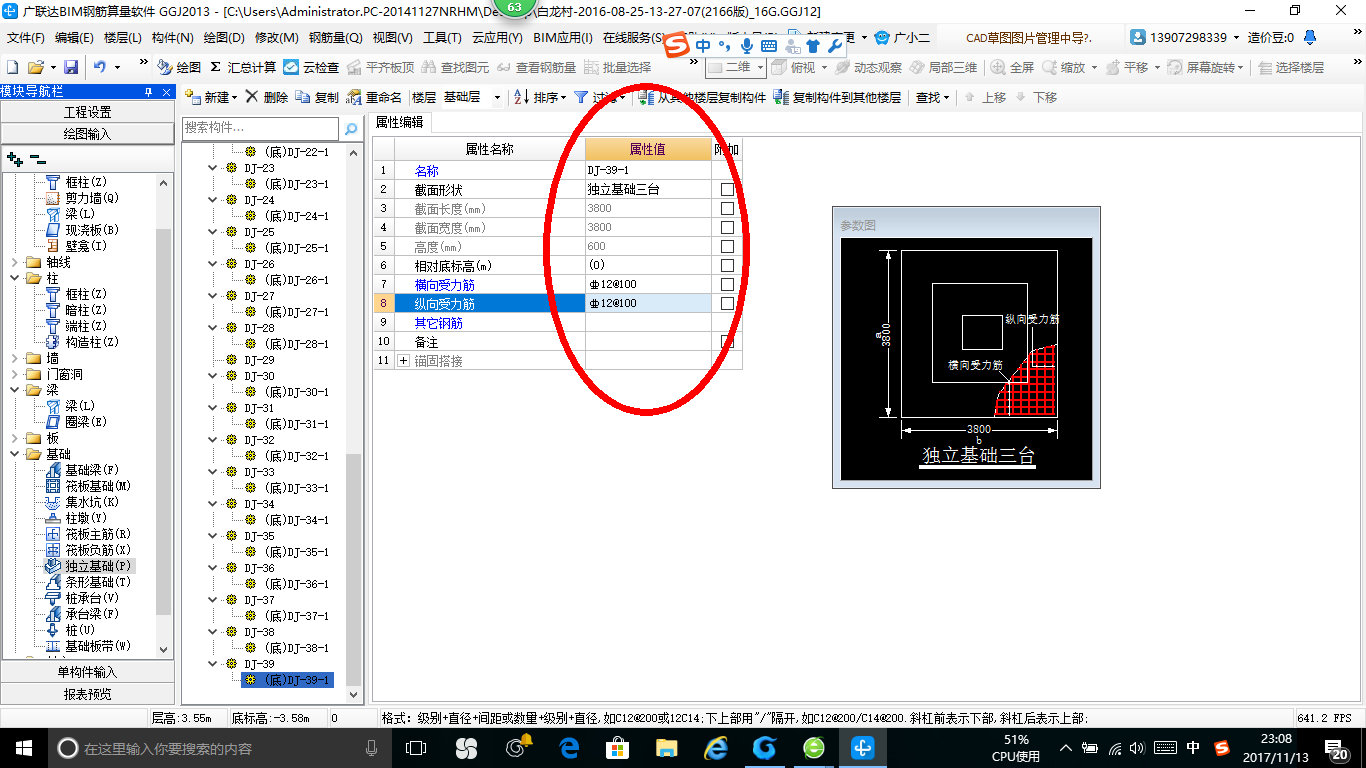This screenshot has height=768, width=1366.
Task: Expand 锚固搭接 property row
Action: [x=404, y=361]
